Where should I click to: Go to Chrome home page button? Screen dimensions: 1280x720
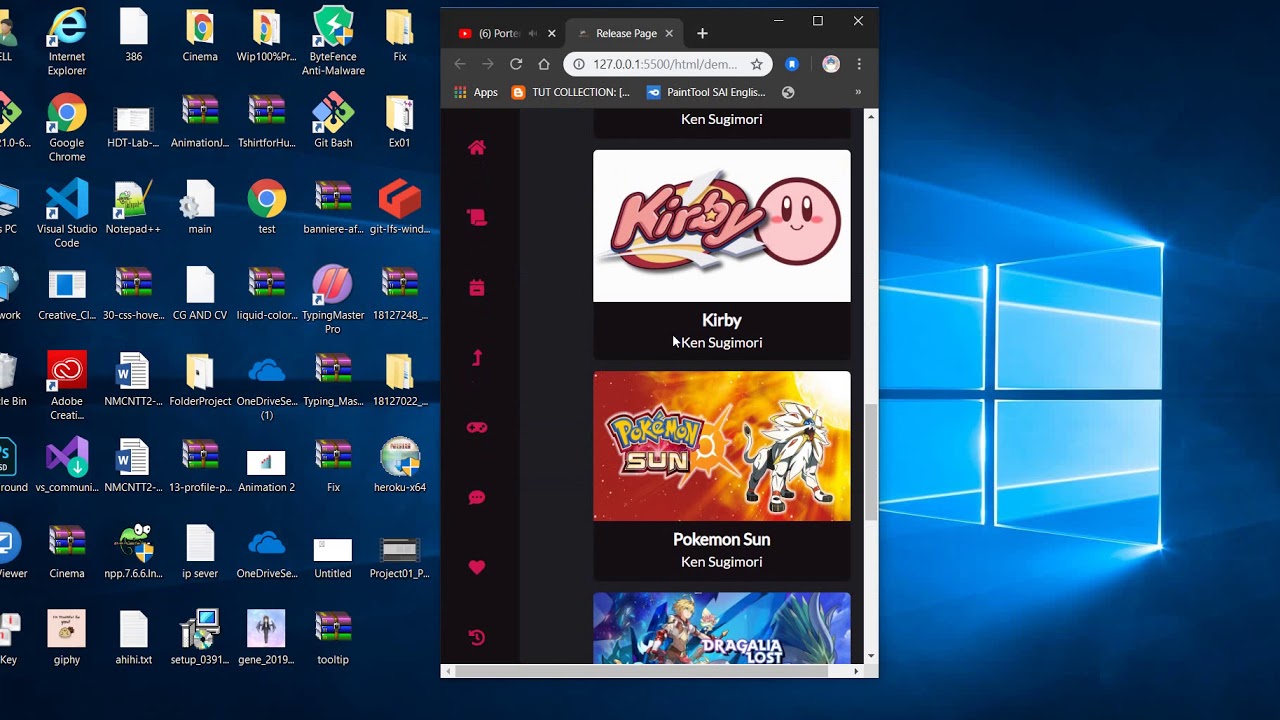coord(544,64)
